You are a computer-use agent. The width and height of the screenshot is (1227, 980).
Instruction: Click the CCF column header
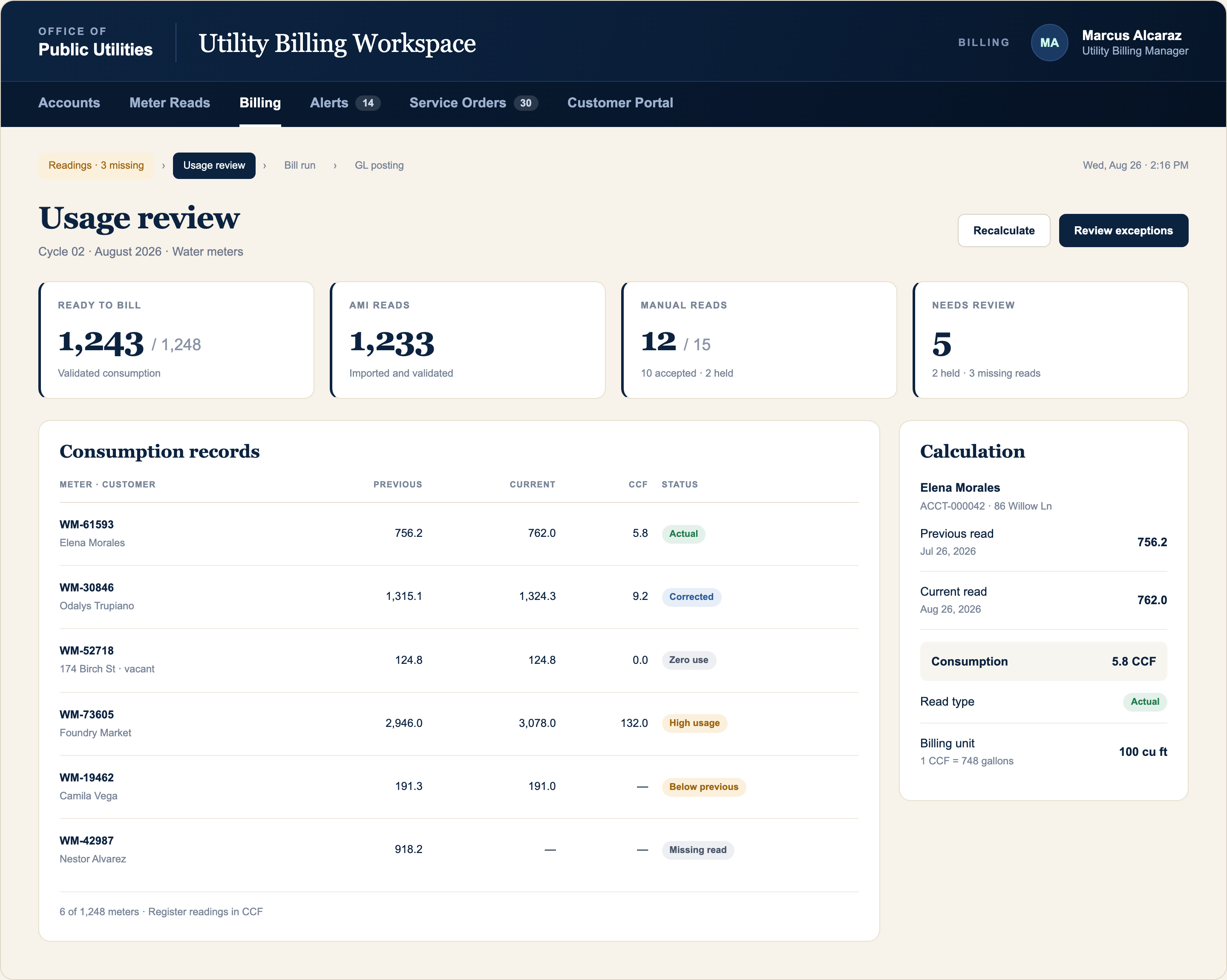638,484
